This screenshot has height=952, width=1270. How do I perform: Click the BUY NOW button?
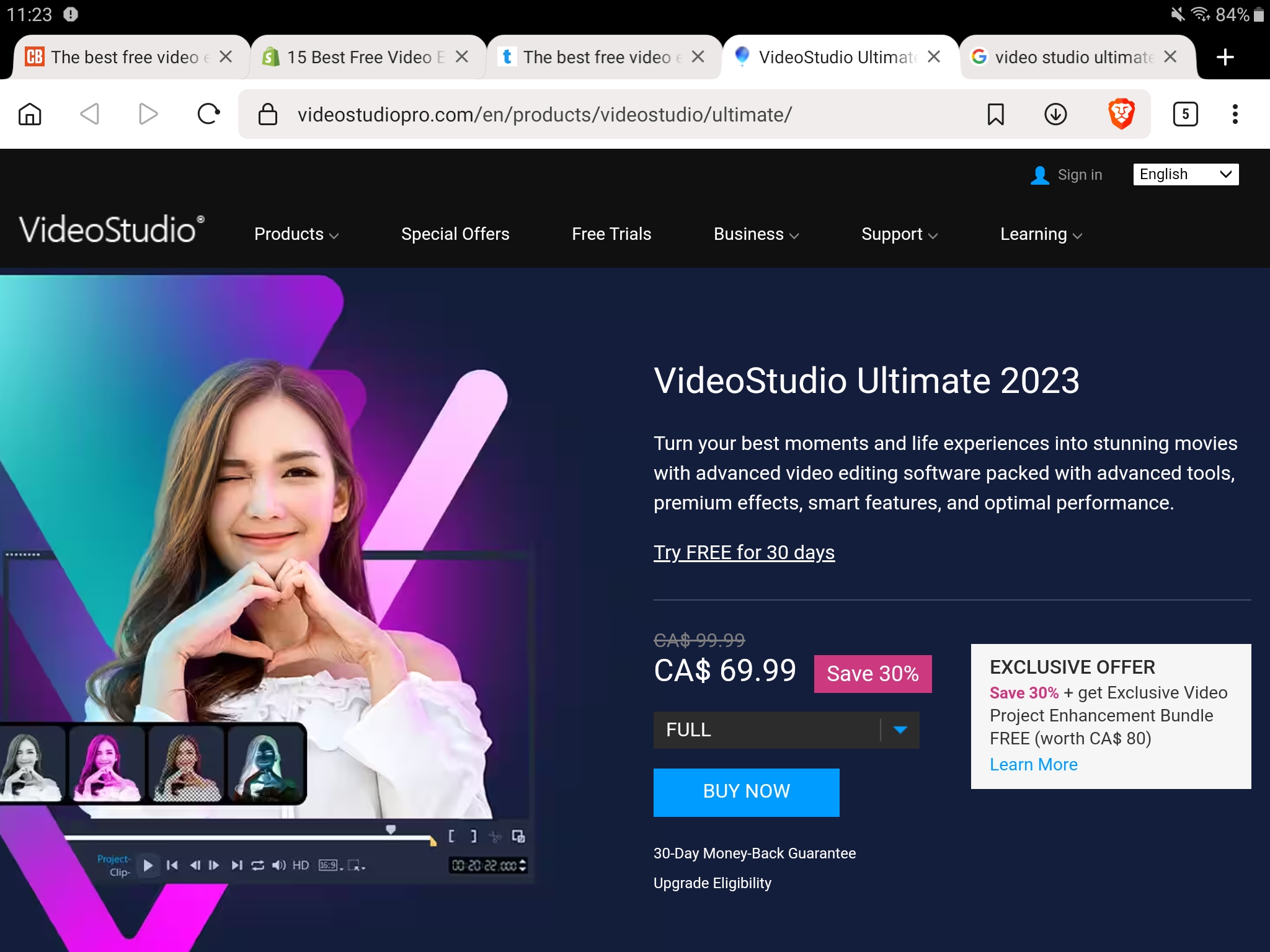tap(746, 791)
